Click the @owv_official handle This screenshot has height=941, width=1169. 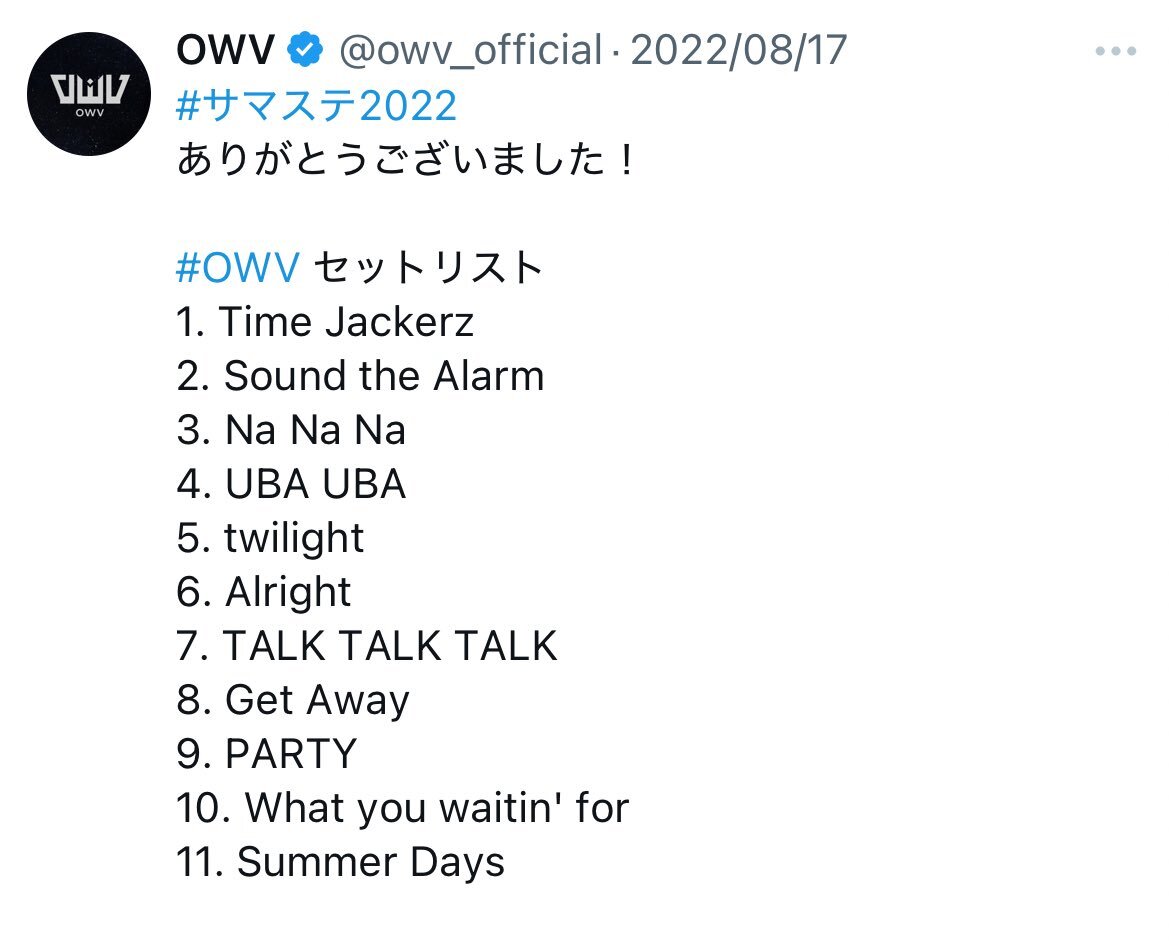[470, 50]
